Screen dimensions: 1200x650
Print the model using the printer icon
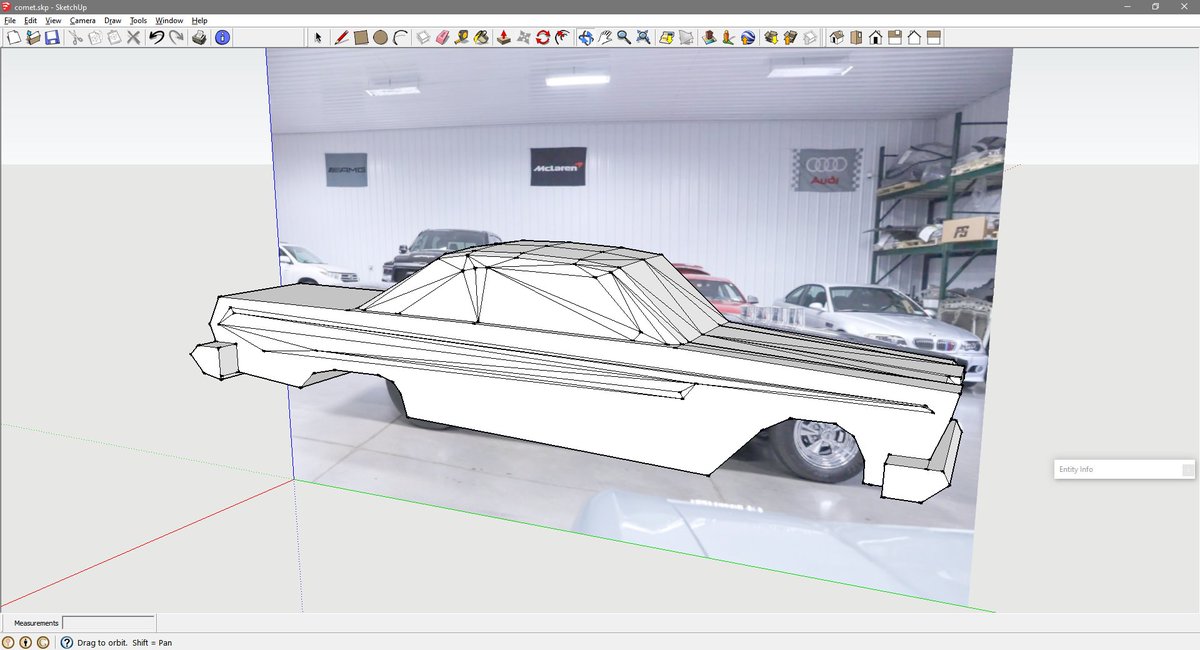199,38
